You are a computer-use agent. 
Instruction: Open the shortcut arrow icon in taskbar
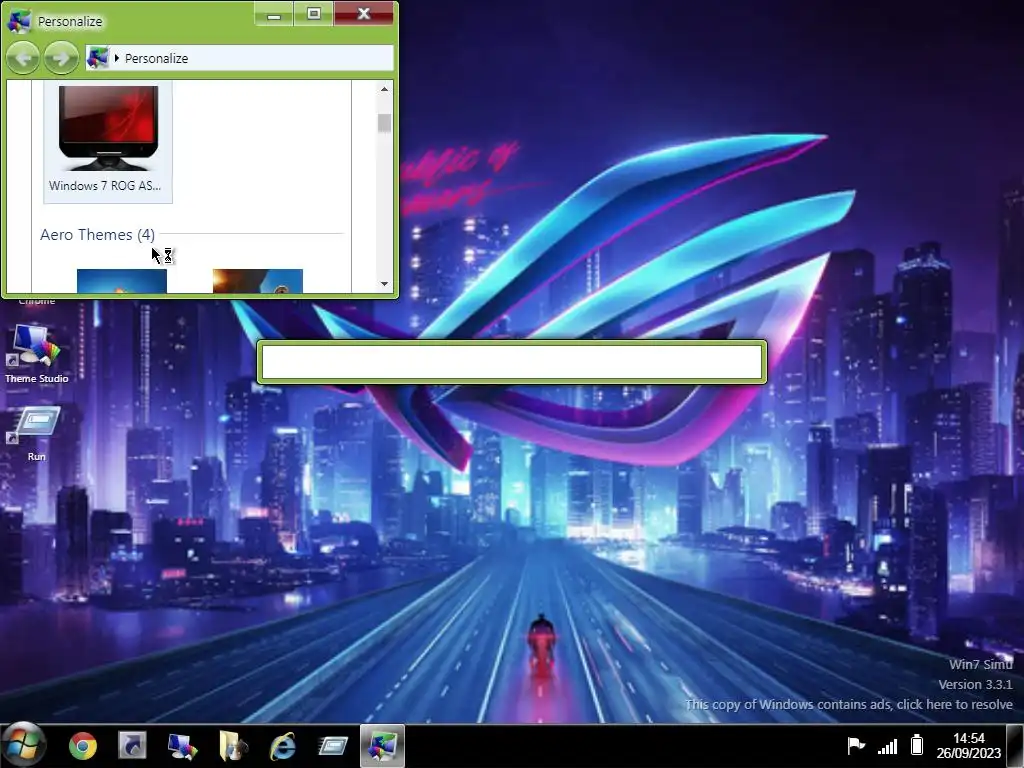(x=133, y=746)
